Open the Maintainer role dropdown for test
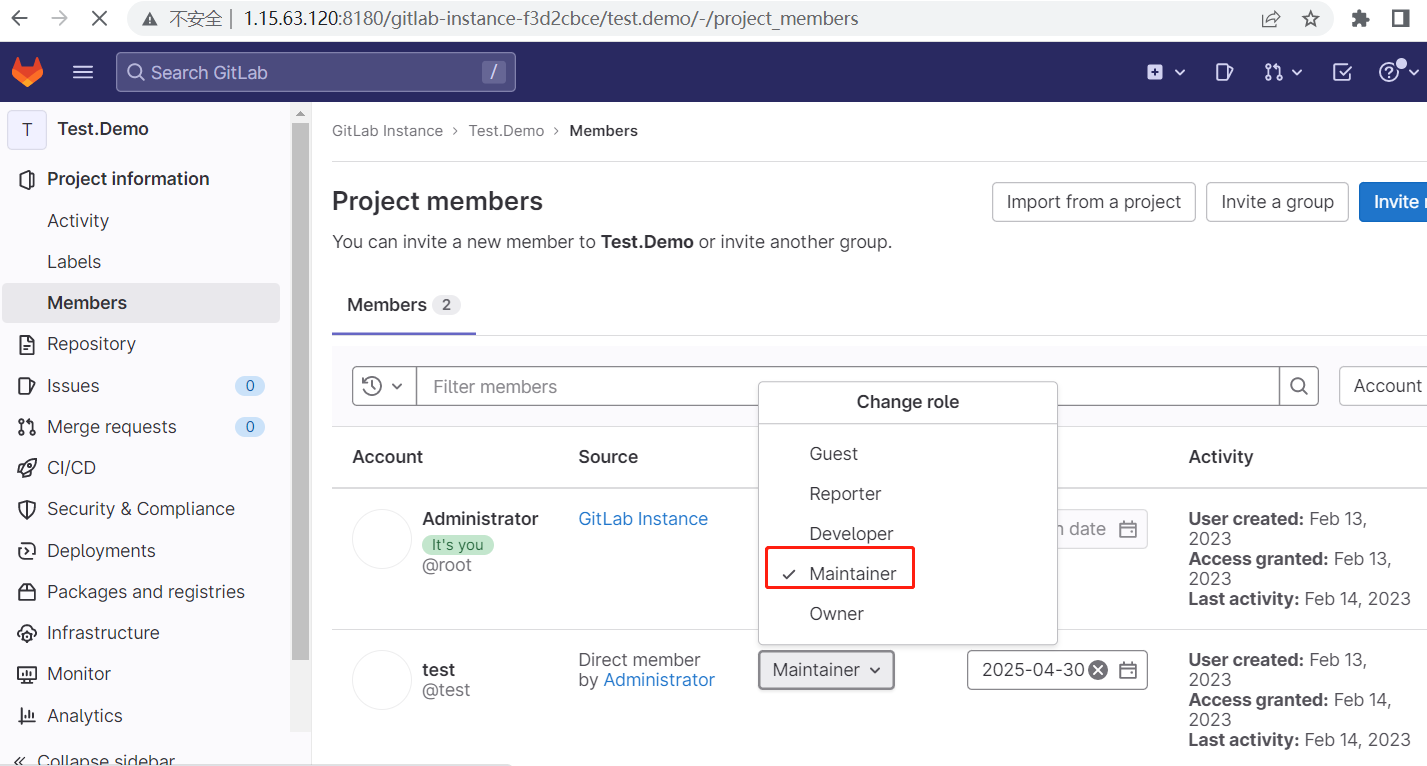Screen dimensions: 1427x766 point(826,670)
